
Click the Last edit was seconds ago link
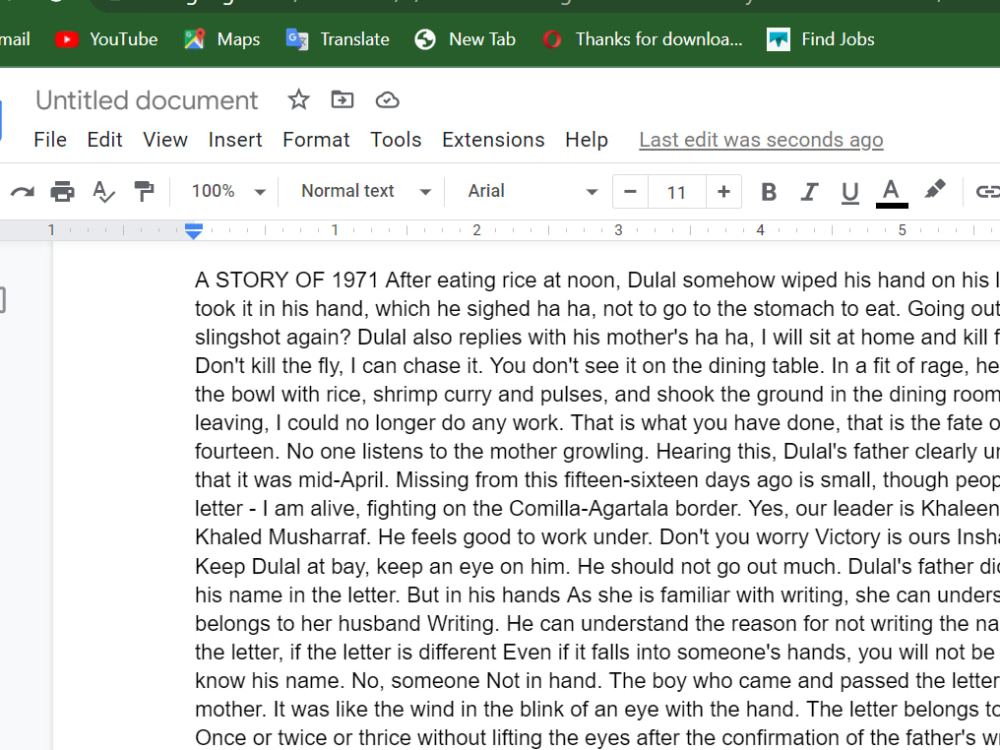coord(760,140)
